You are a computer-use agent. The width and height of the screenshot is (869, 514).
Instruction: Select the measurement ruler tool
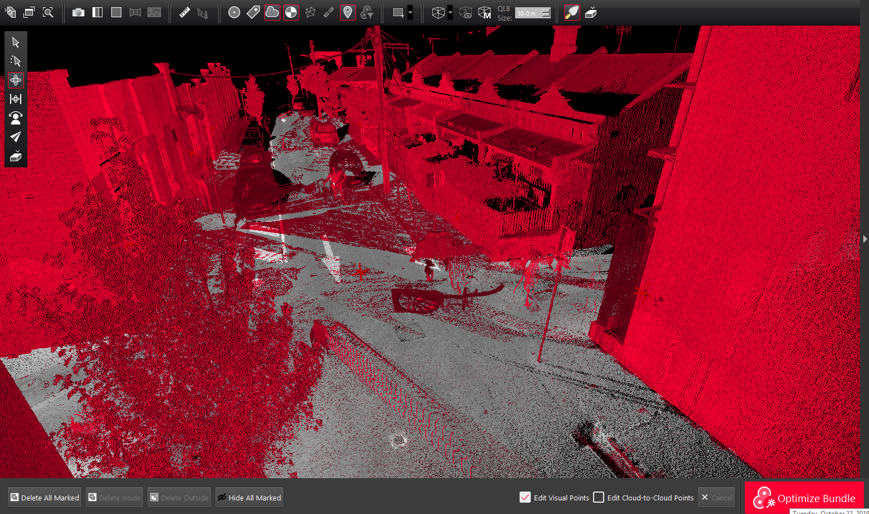184,13
